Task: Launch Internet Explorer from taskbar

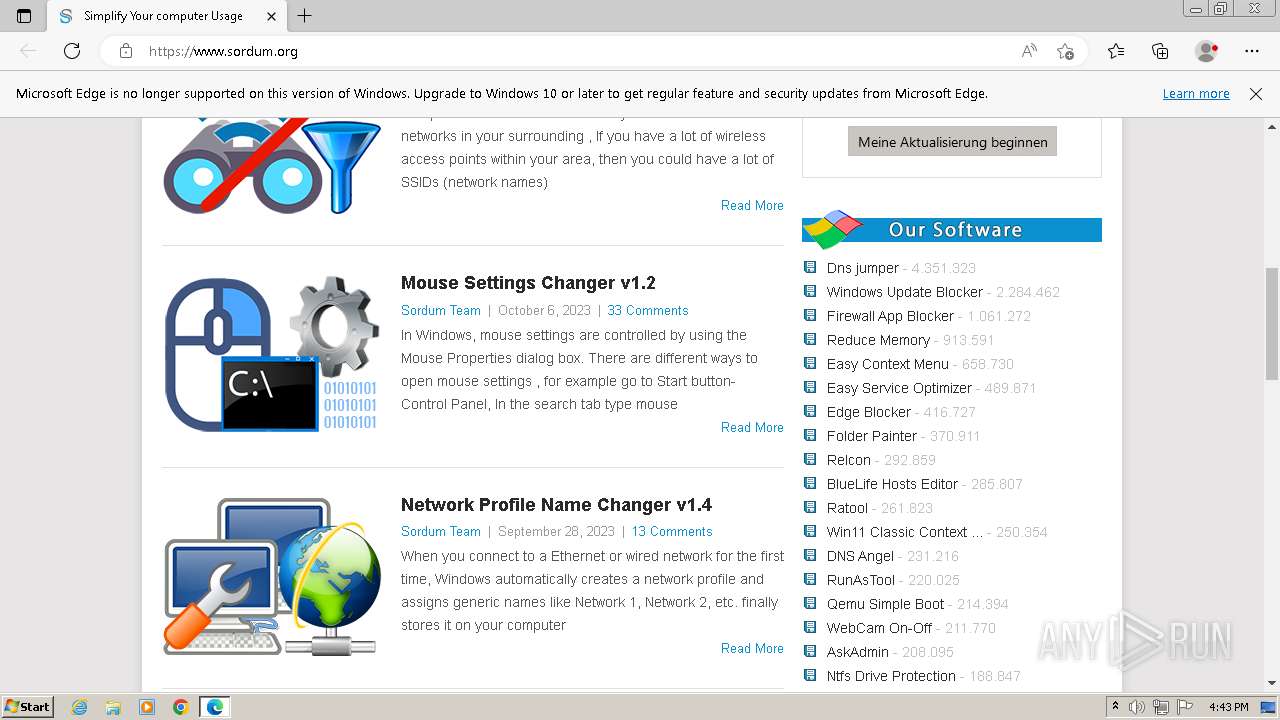Action: point(79,707)
